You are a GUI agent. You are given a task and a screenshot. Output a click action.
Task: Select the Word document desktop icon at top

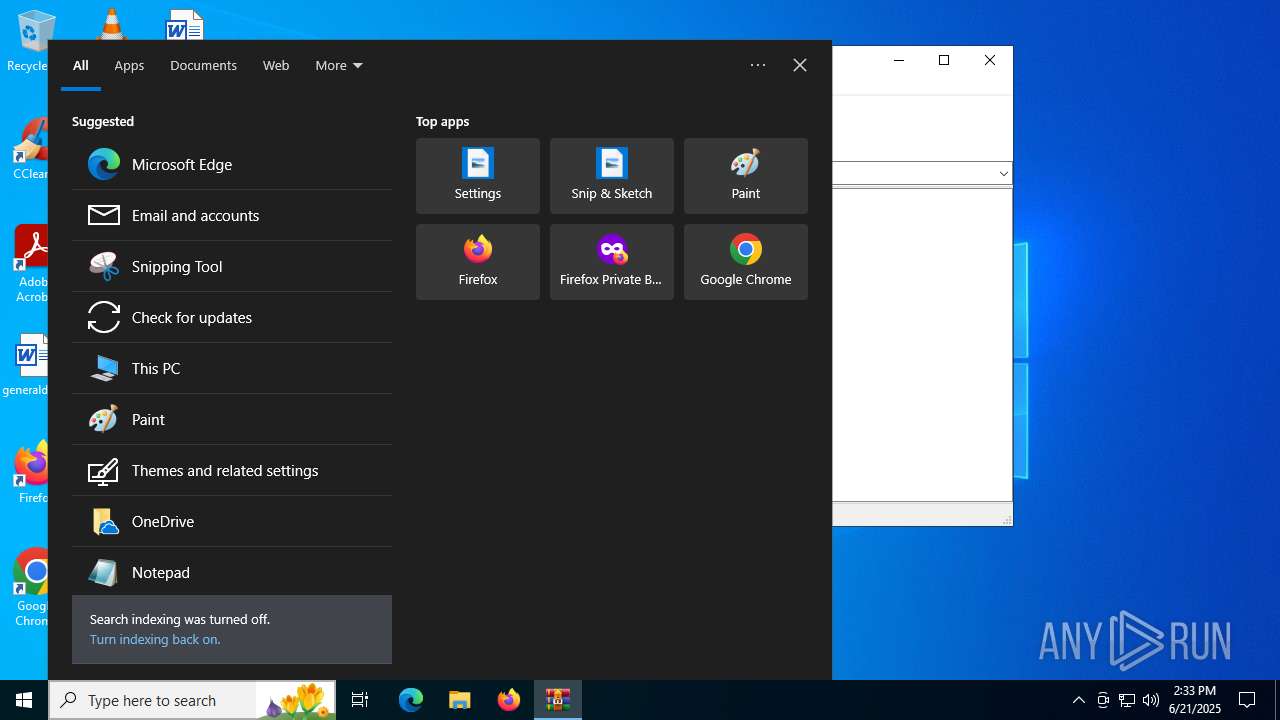pyautogui.click(x=185, y=24)
